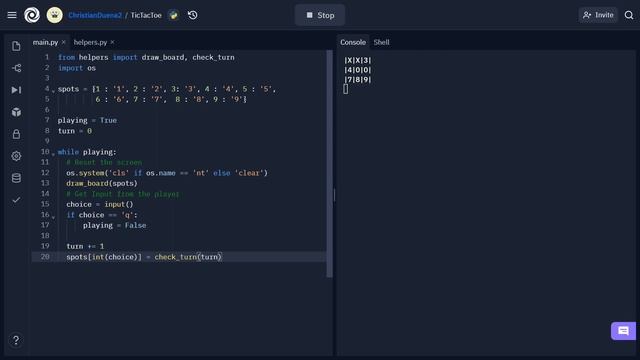The width and height of the screenshot is (640, 360).
Task: Click the '|4|O|O|' console row
Action: pyautogui.click(x=358, y=70)
